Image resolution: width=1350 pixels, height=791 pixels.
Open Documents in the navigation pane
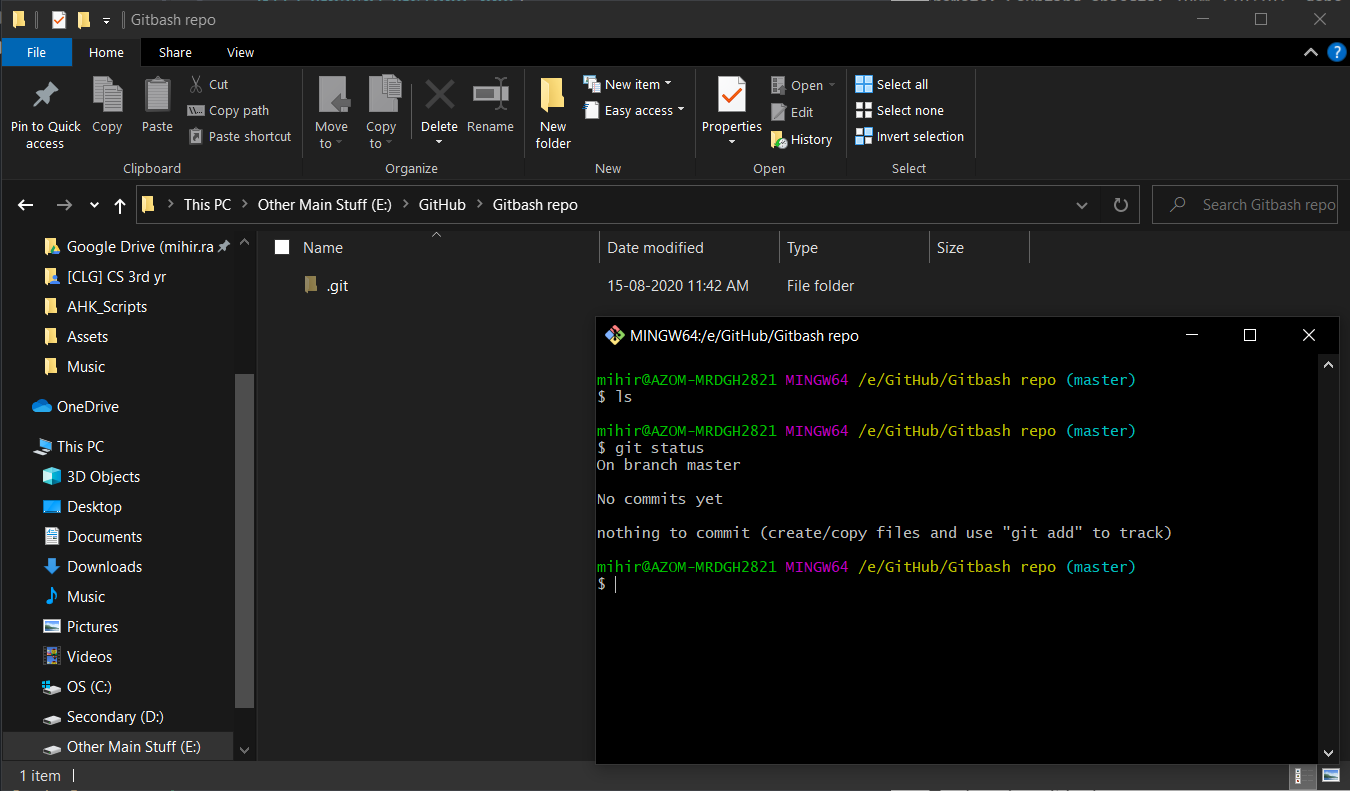click(92, 537)
